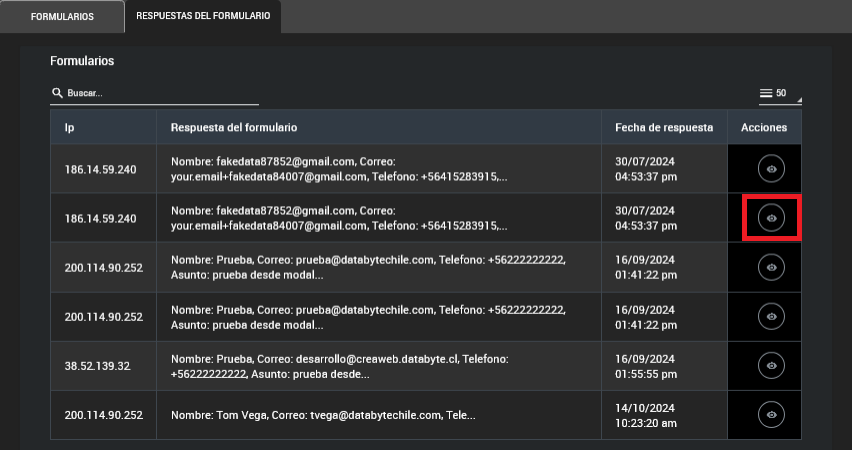This screenshot has width=852, height=450.
Task: Click eye icon in second 186.14.59.240 row
Action: coord(770,218)
